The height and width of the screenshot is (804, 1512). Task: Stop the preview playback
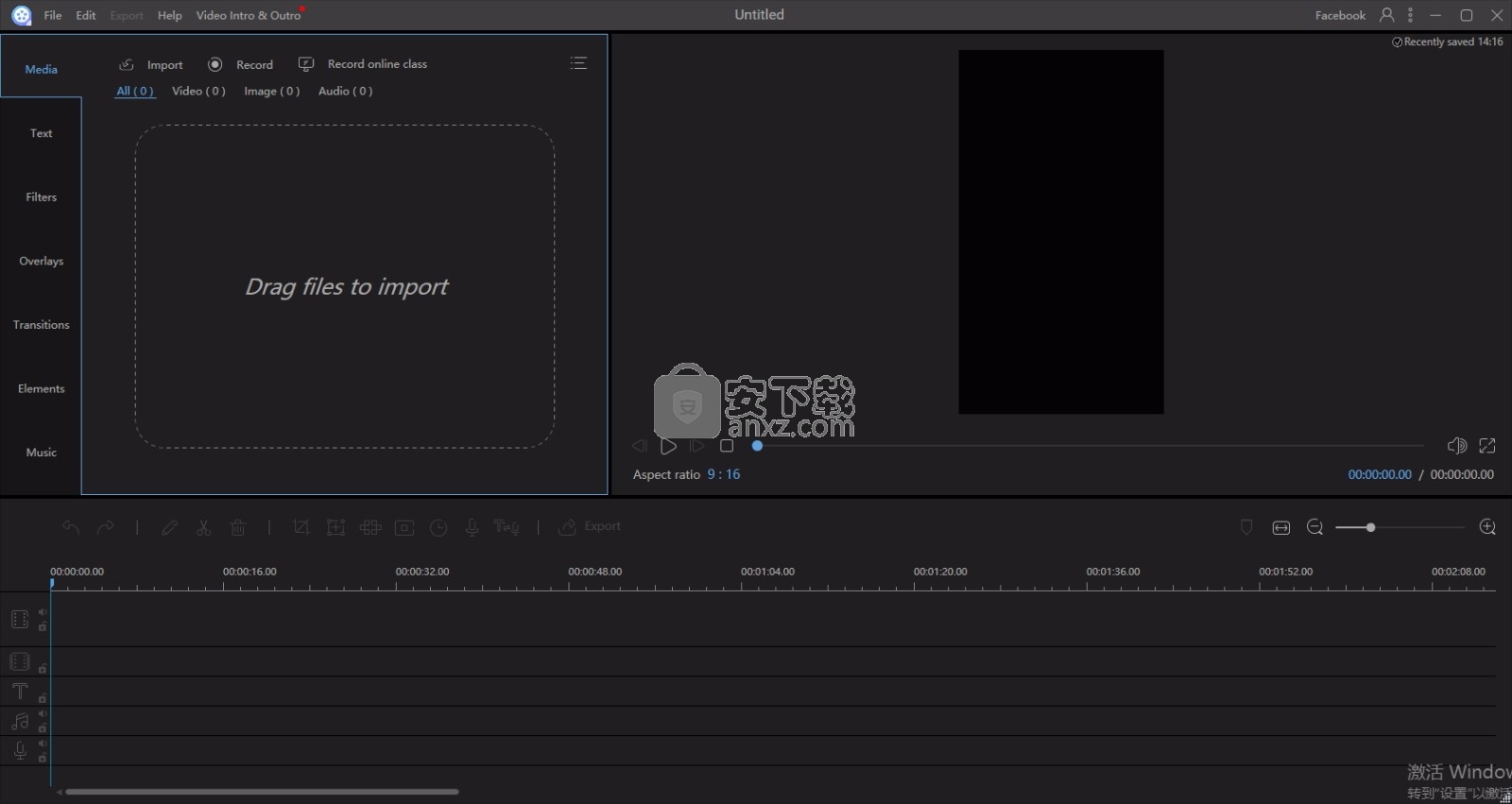pos(727,446)
